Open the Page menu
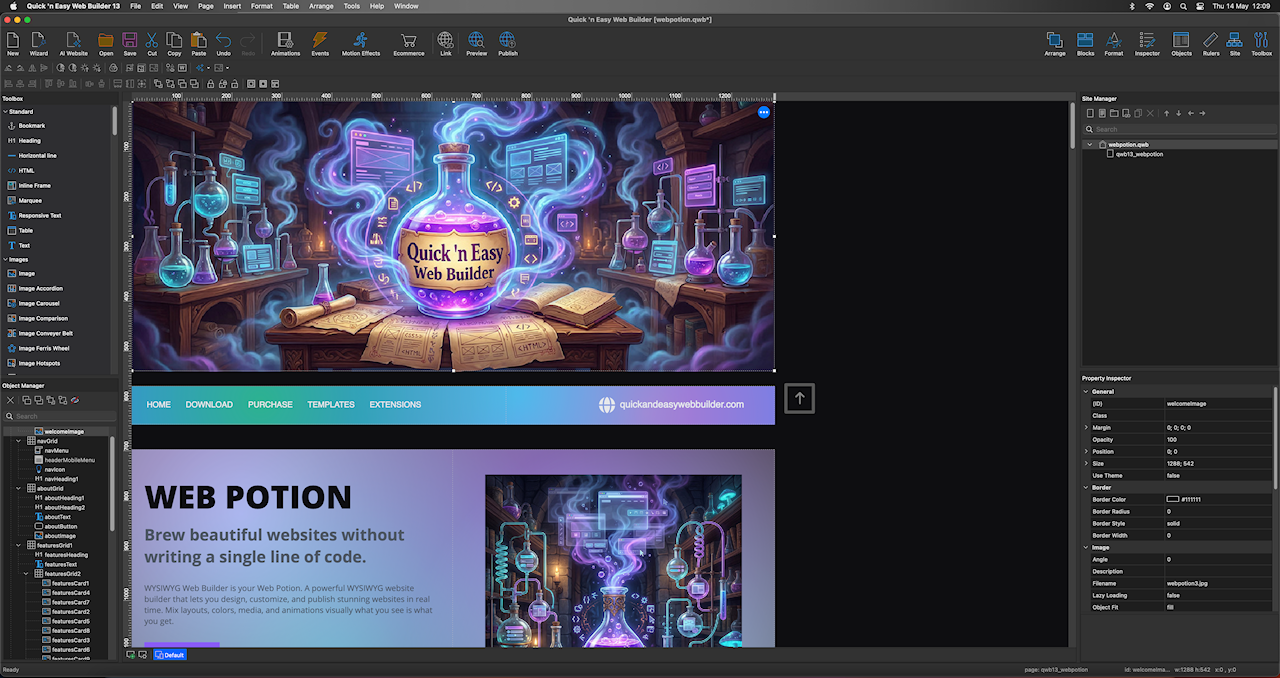 coord(206,6)
